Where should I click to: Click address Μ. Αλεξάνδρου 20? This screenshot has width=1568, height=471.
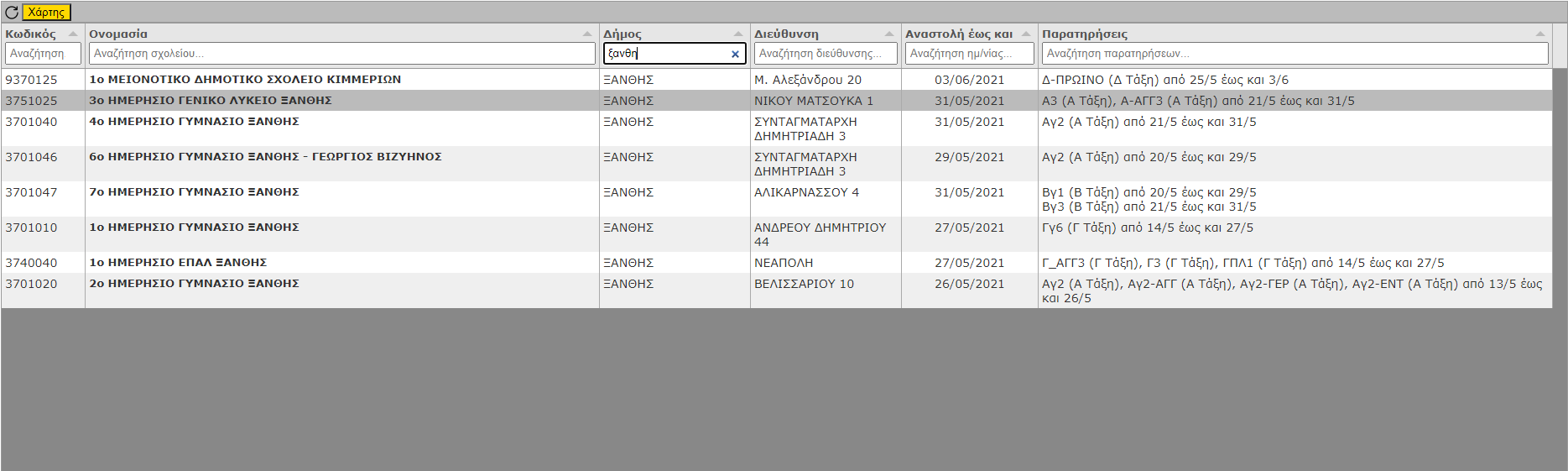[x=808, y=80]
